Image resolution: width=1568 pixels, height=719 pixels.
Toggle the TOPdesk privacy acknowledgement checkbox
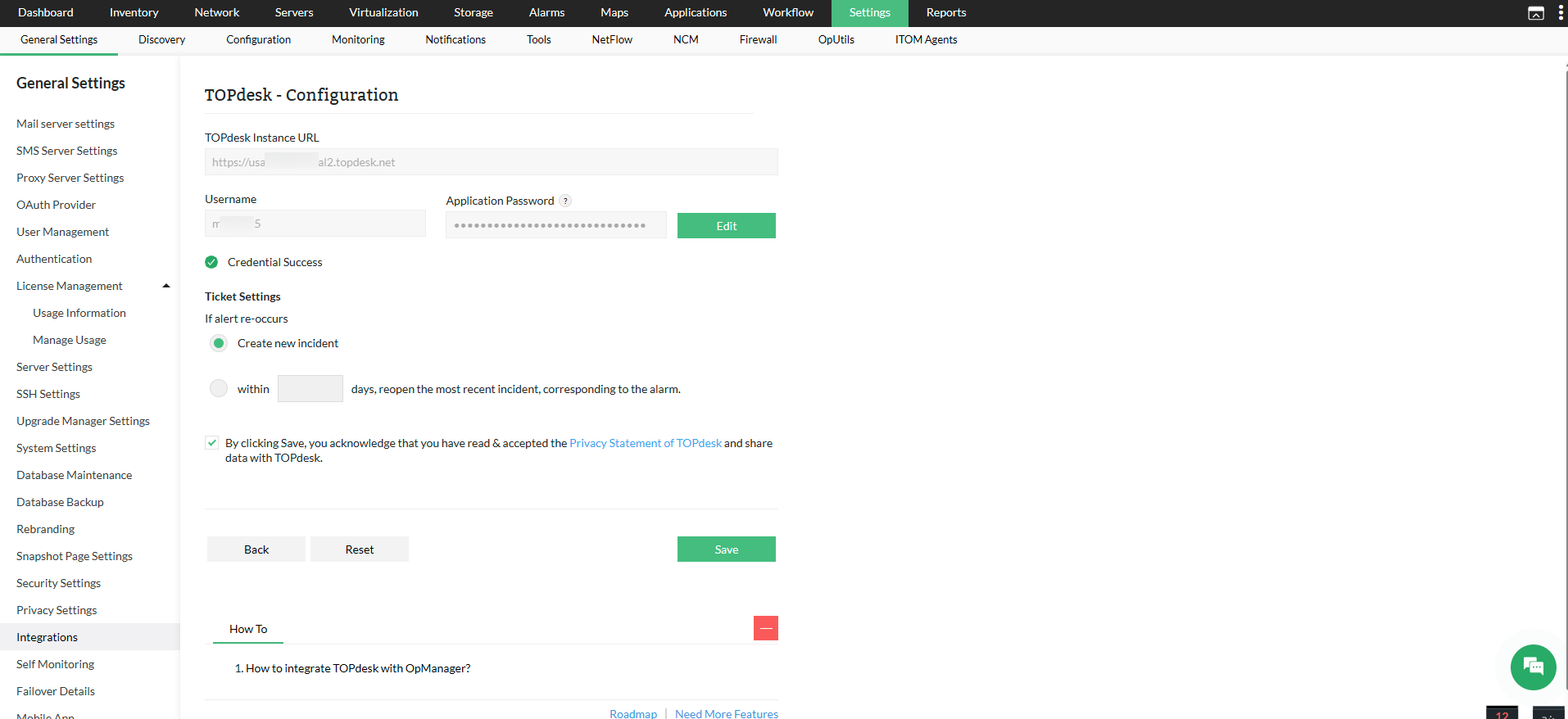coord(211,443)
